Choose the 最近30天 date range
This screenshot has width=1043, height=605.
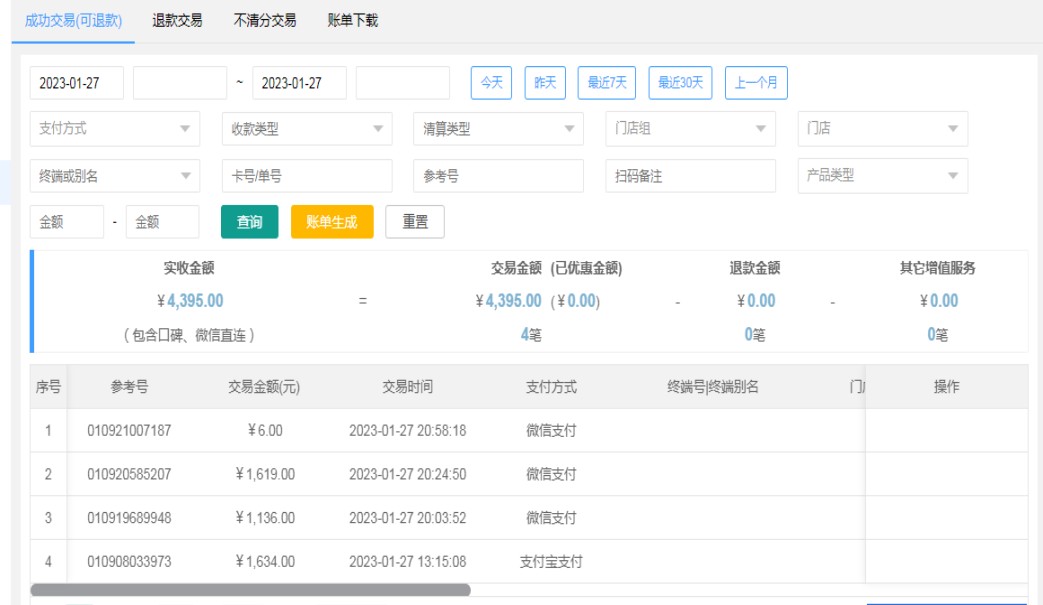(x=680, y=83)
